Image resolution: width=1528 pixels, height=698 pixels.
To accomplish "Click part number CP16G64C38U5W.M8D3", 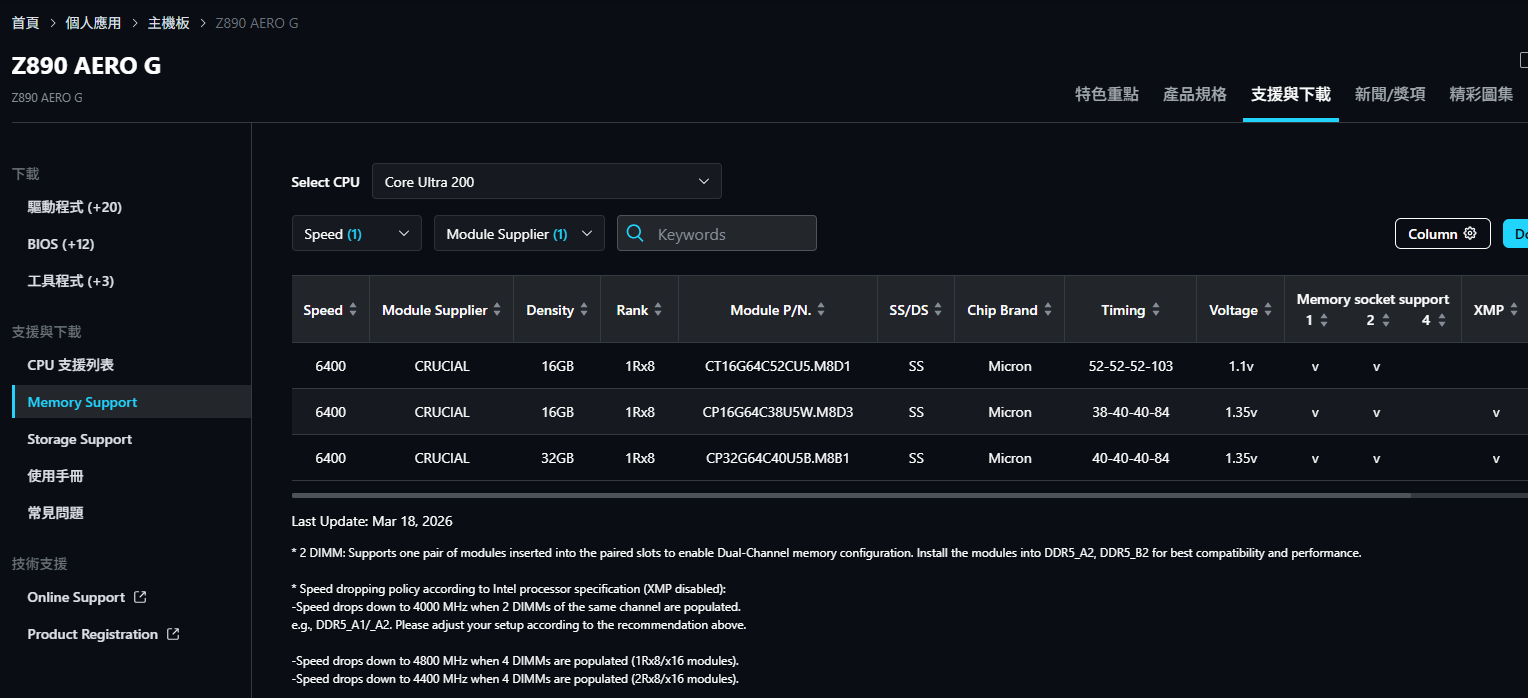I will (x=778, y=412).
